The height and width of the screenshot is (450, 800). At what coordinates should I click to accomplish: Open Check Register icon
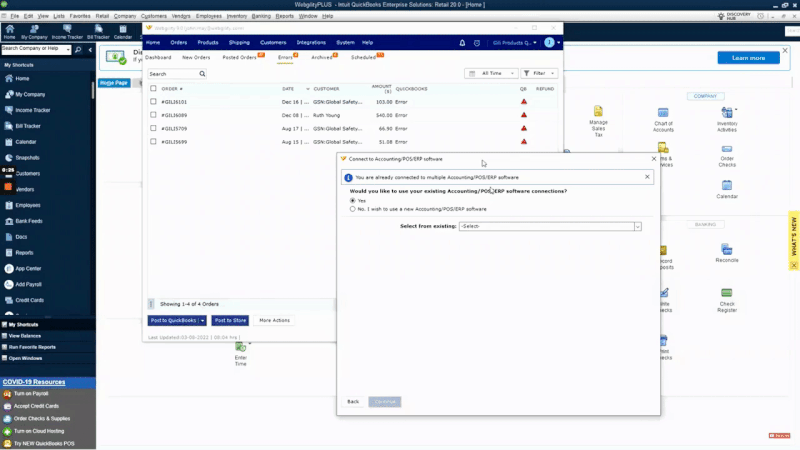pyautogui.click(x=727, y=300)
